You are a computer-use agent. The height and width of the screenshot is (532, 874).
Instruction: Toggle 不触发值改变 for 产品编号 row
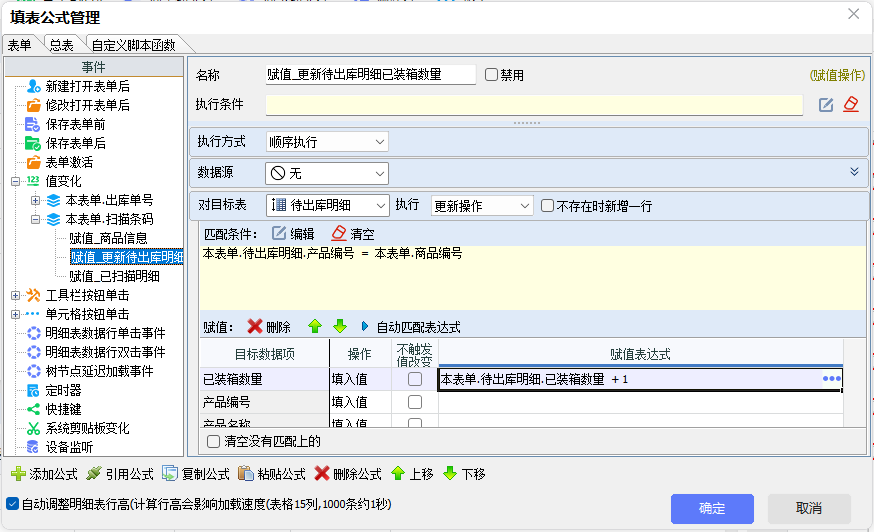415,402
